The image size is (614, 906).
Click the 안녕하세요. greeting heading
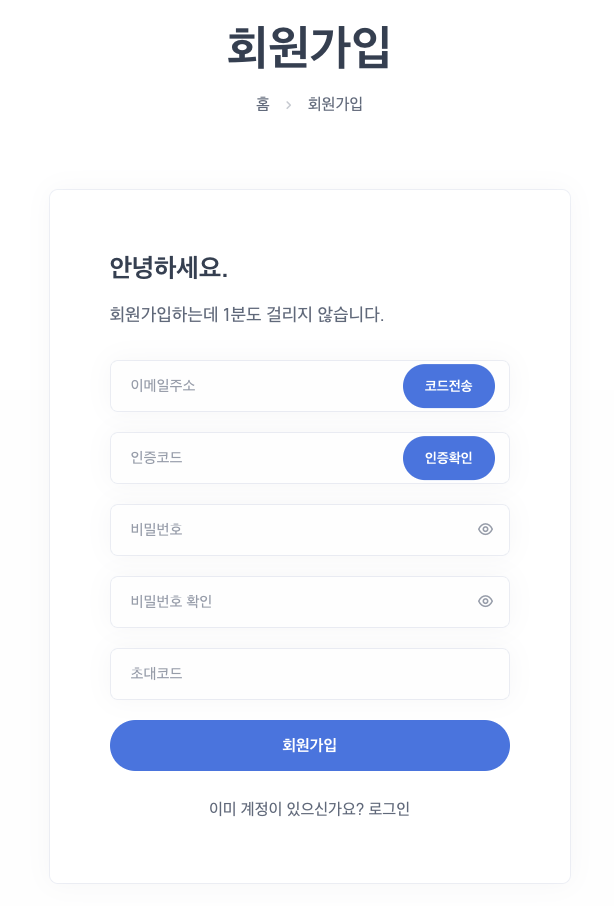pyautogui.click(x=169, y=268)
